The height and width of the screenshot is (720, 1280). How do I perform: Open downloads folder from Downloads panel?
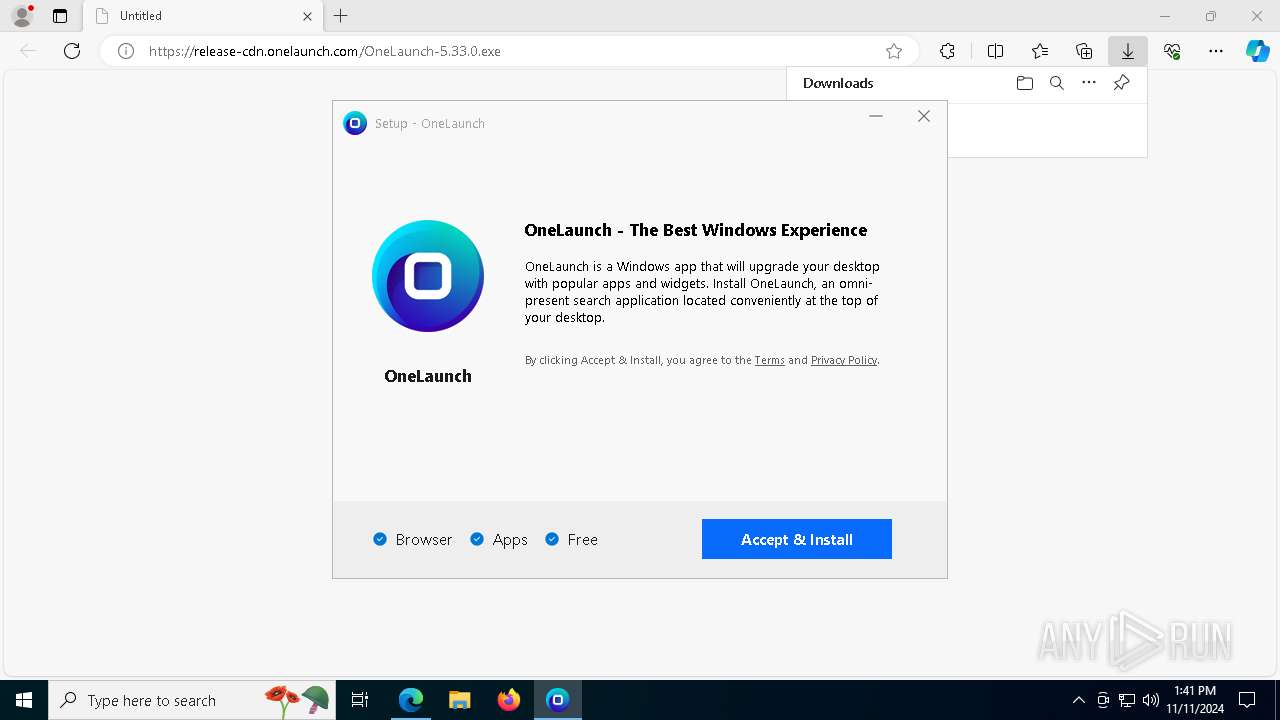(x=1025, y=83)
